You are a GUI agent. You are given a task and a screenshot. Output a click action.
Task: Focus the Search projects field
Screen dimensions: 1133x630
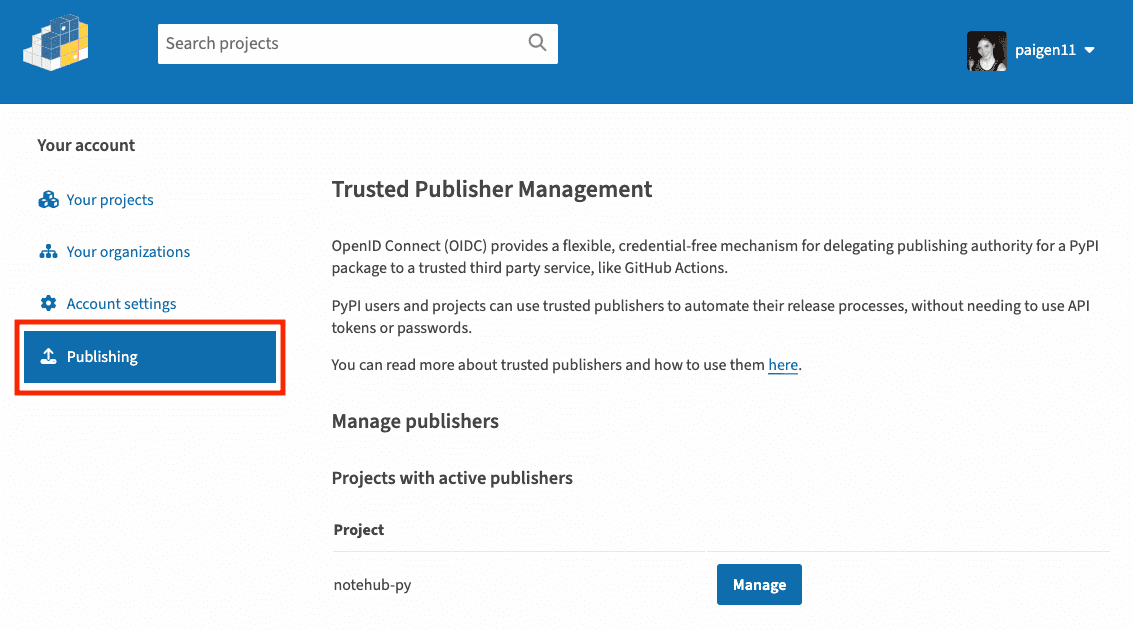(x=358, y=43)
